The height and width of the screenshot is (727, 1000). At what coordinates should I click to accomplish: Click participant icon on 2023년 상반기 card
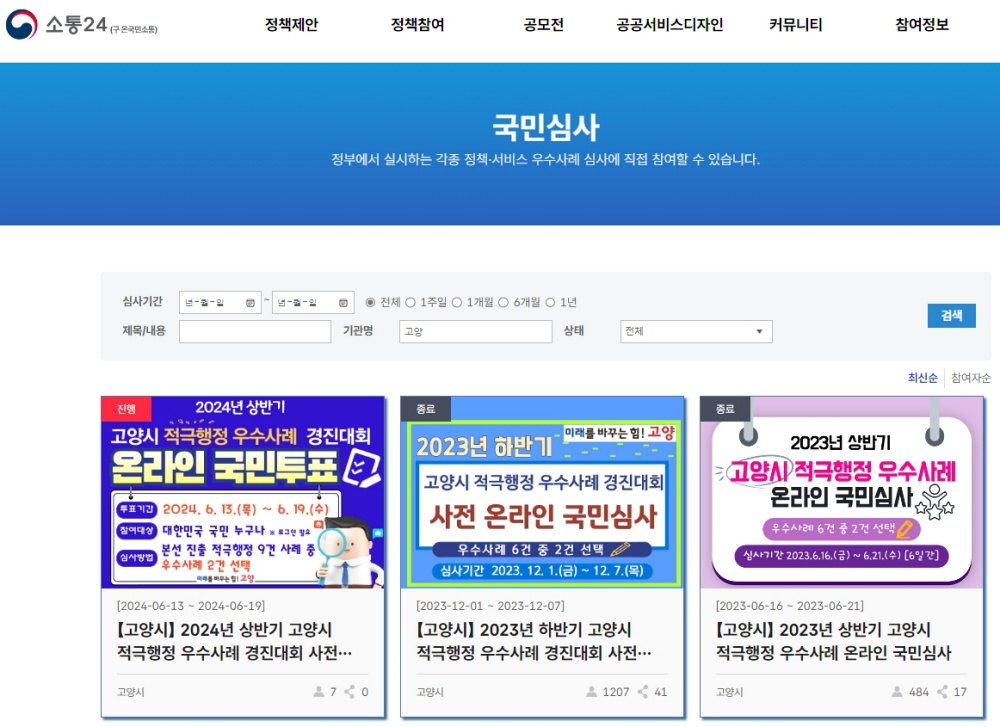(x=897, y=692)
